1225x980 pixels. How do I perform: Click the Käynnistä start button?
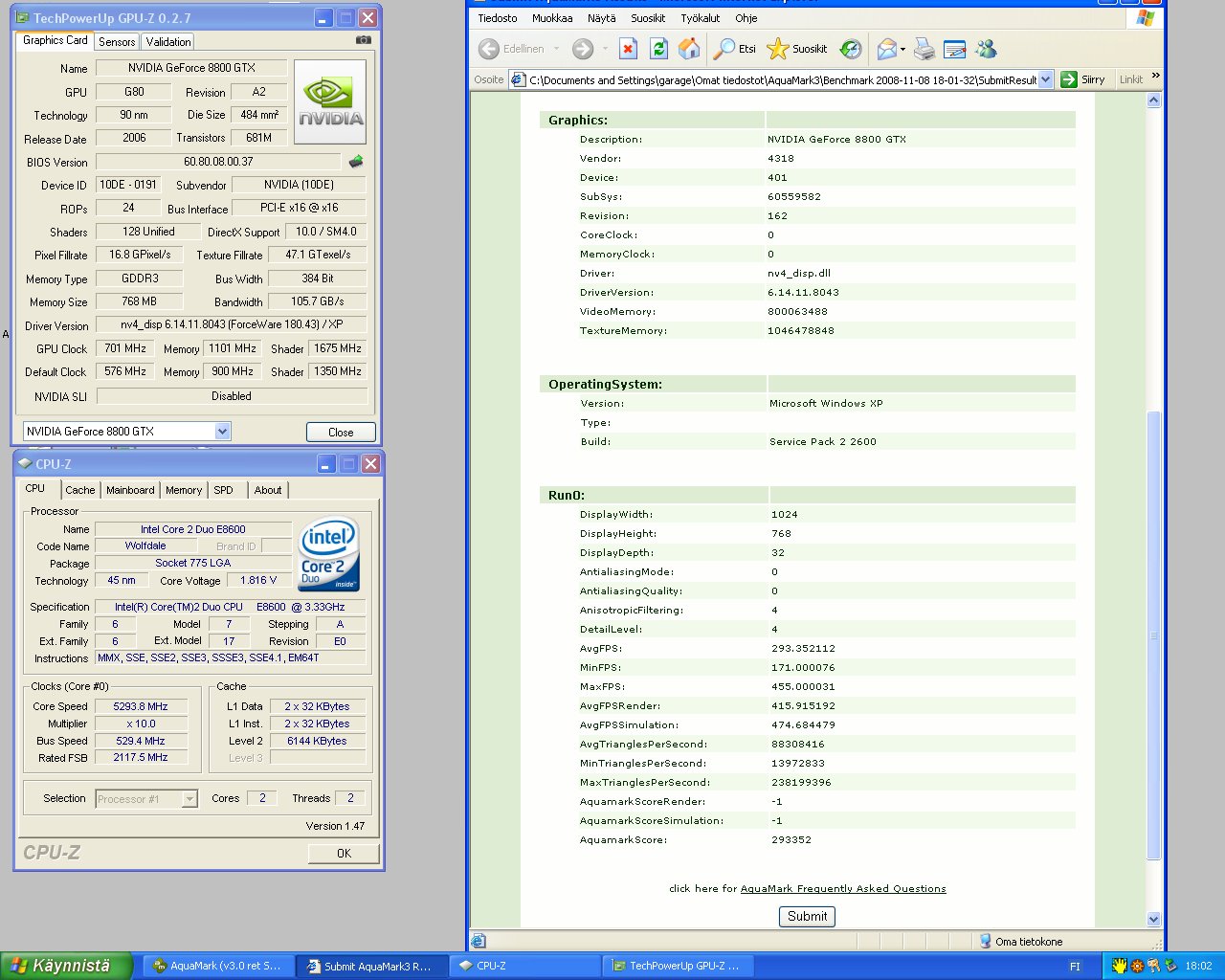[67, 966]
